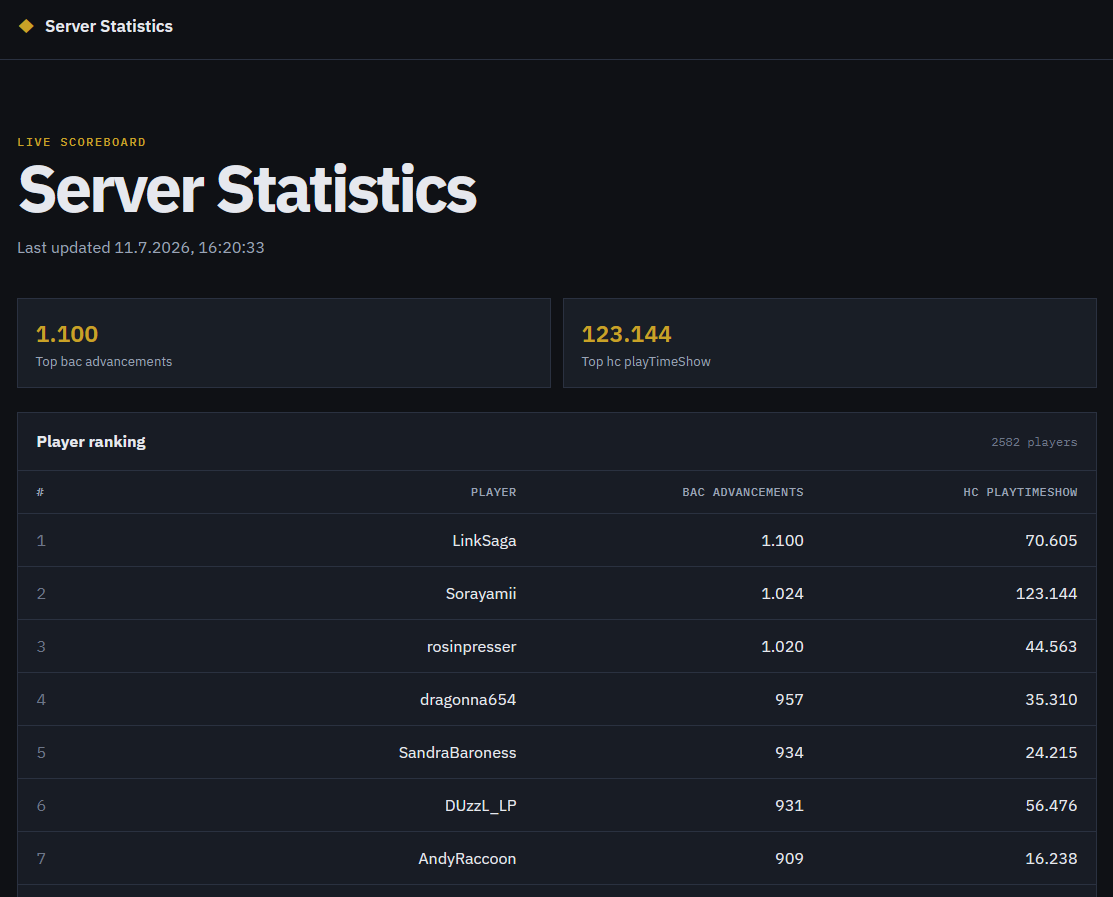Screen dimensions: 1113x897
Task: Select player DUzzL_LP
Action: click(481, 805)
